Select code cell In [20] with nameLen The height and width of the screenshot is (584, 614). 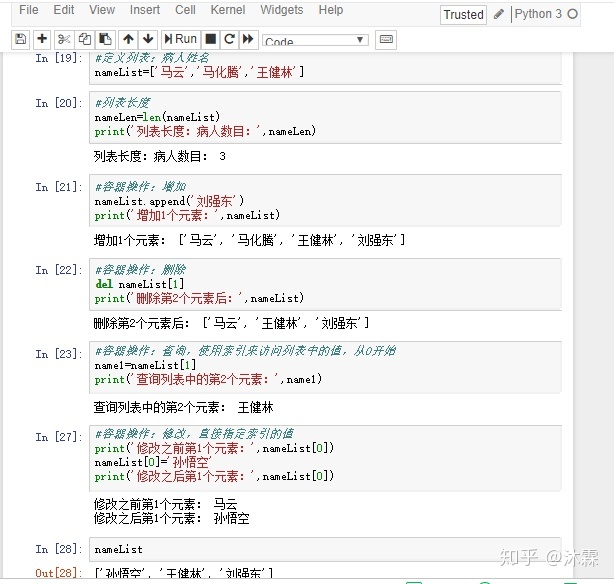(x=325, y=117)
